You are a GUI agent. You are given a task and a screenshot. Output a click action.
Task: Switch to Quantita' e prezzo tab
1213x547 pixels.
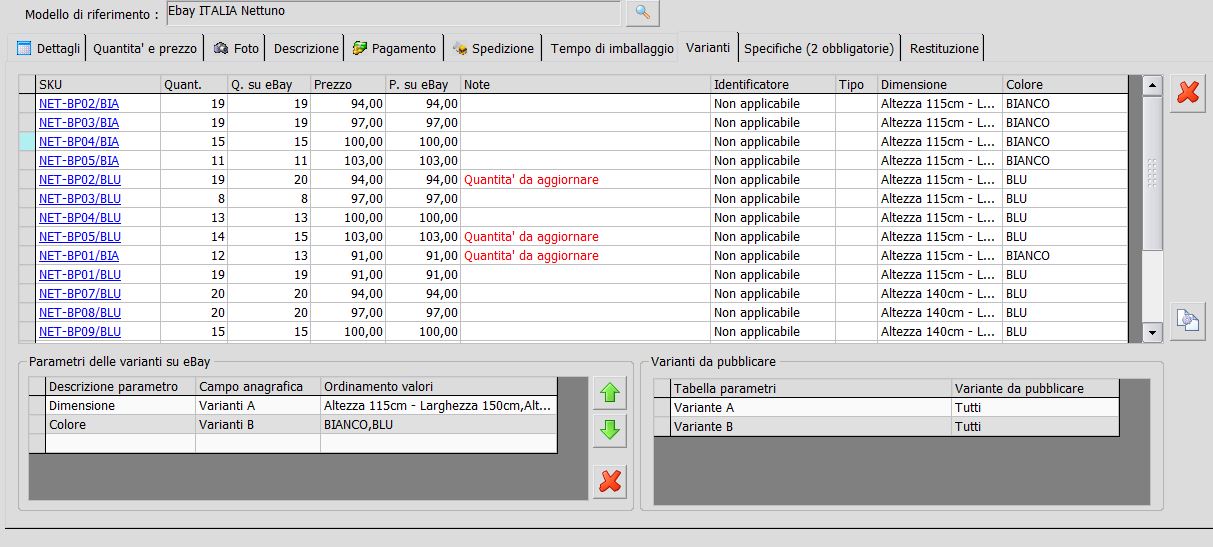pyautogui.click(x=145, y=48)
